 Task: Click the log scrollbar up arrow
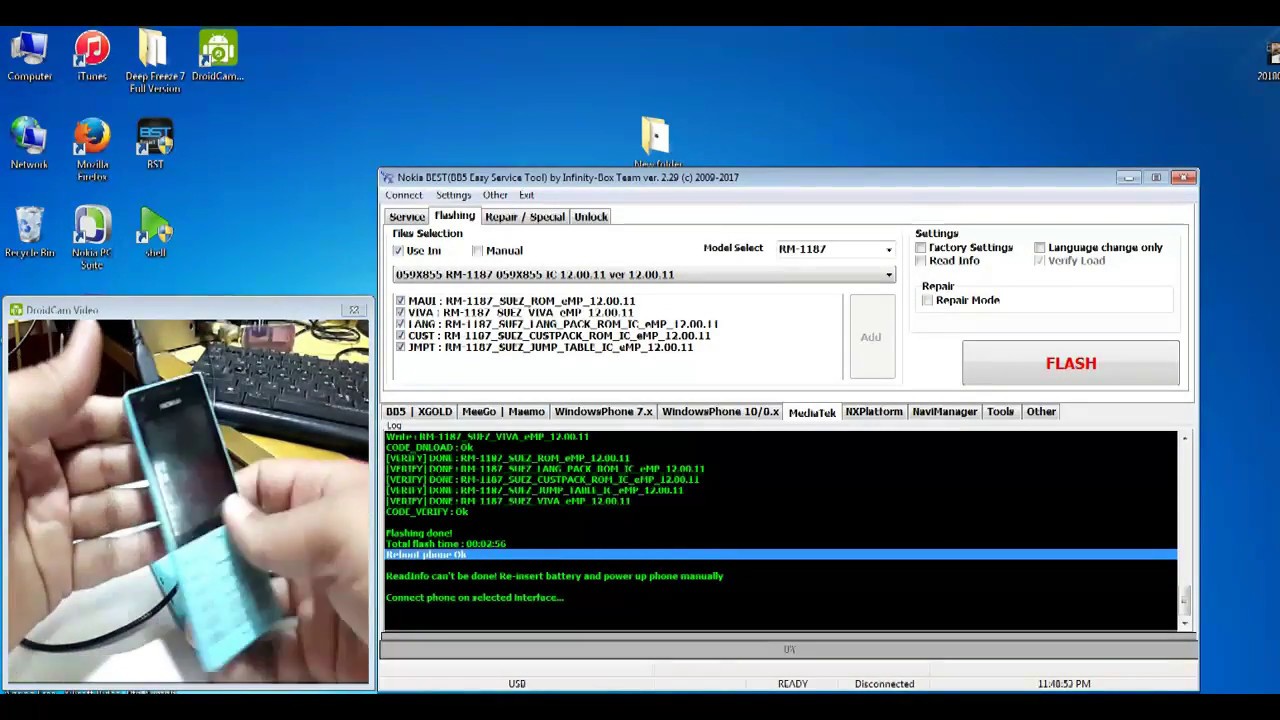(1185, 438)
